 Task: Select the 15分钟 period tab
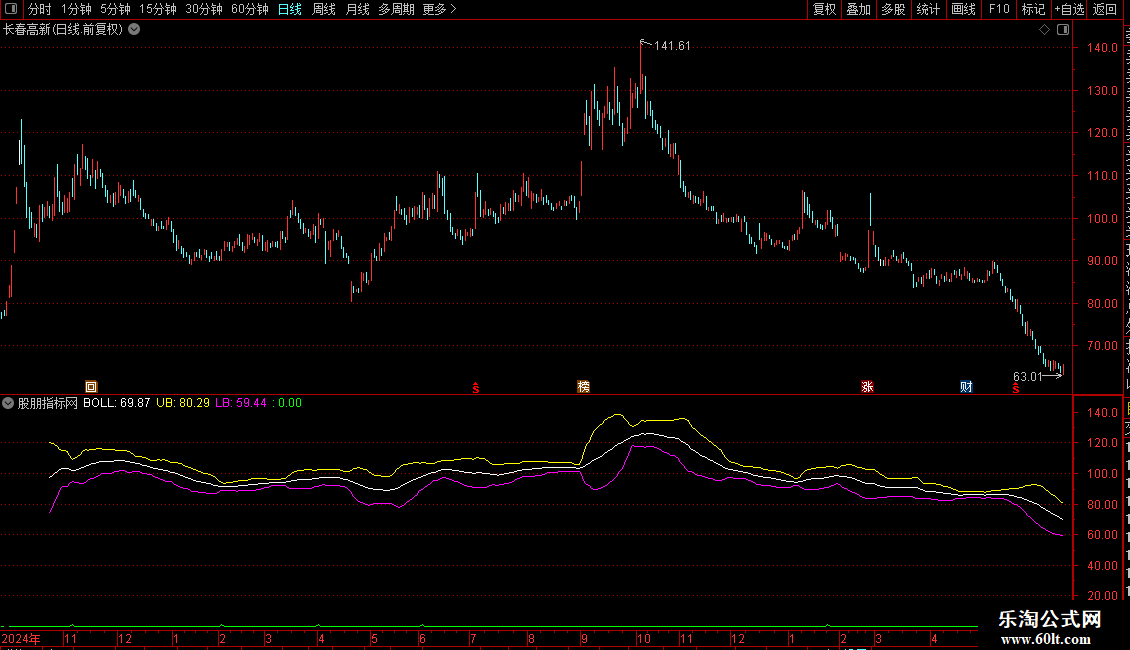click(158, 9)
